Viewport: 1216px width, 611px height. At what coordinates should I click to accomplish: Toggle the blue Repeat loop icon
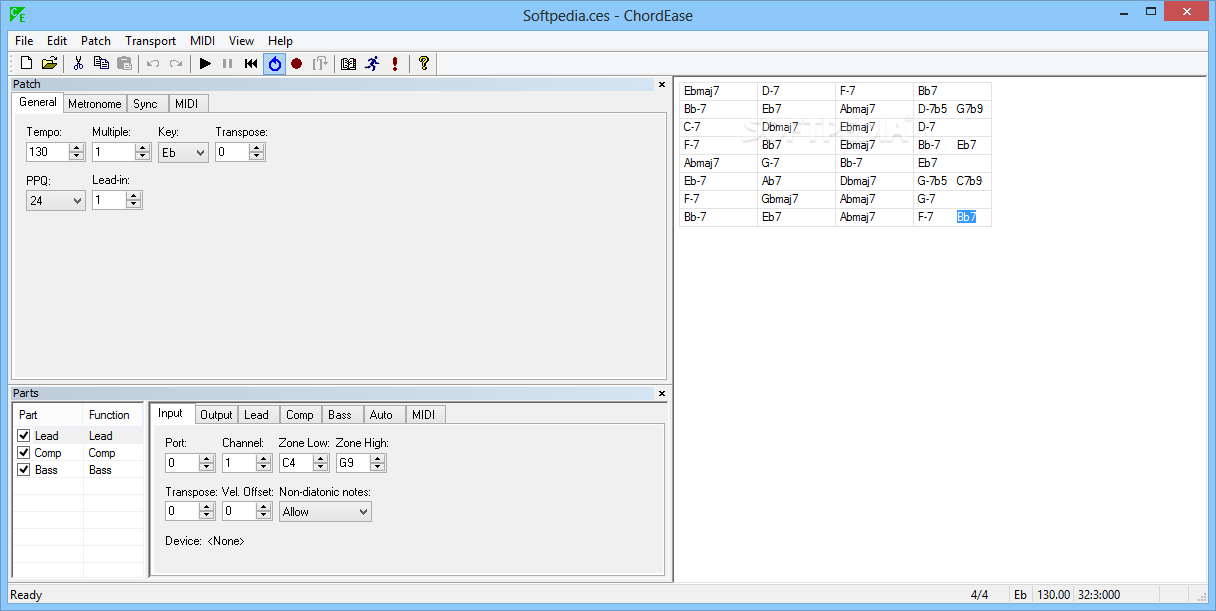tap(274, 64)
